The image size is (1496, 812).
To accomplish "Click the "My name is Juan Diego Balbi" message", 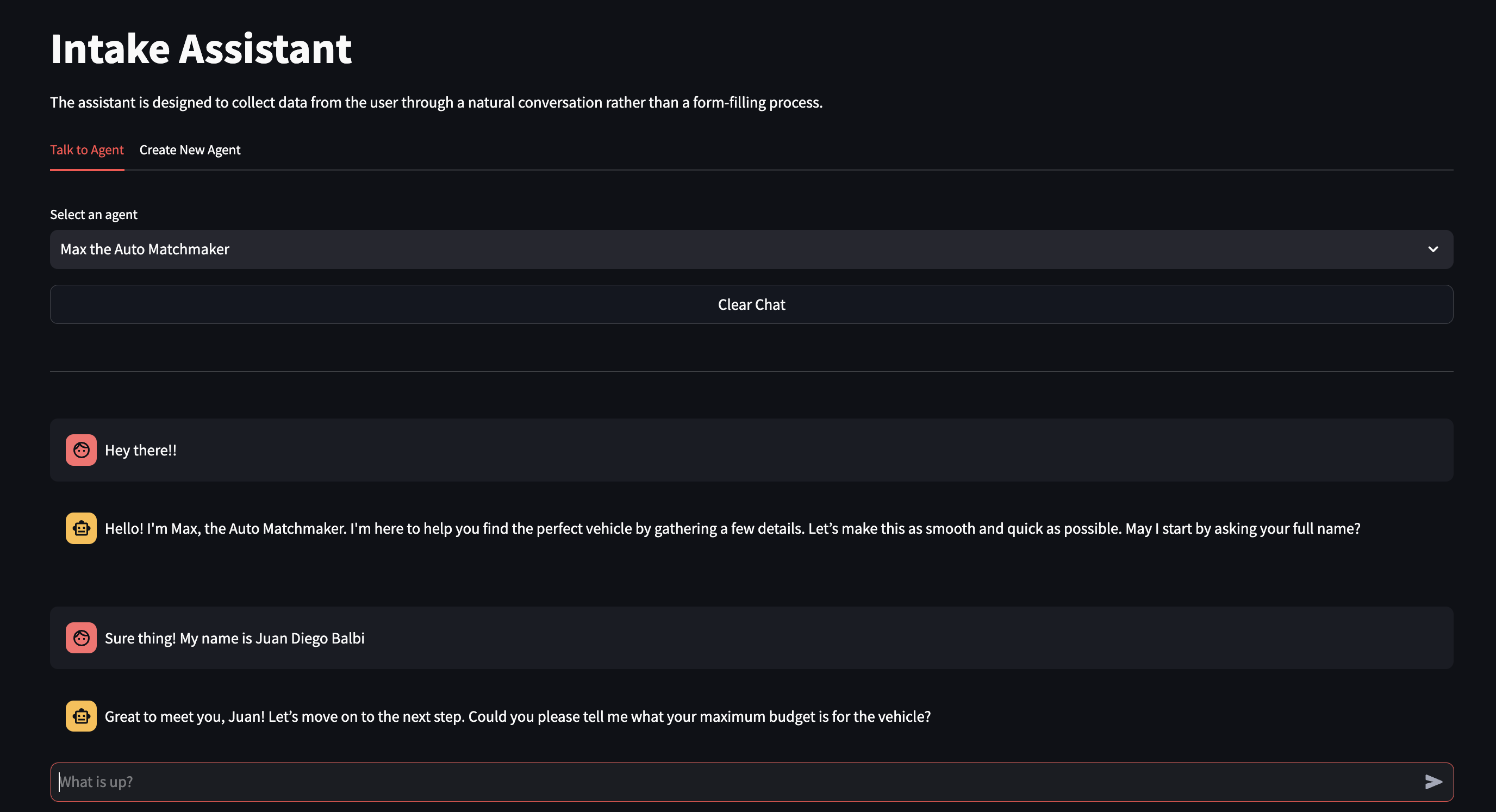I will (x=235, y=638).
